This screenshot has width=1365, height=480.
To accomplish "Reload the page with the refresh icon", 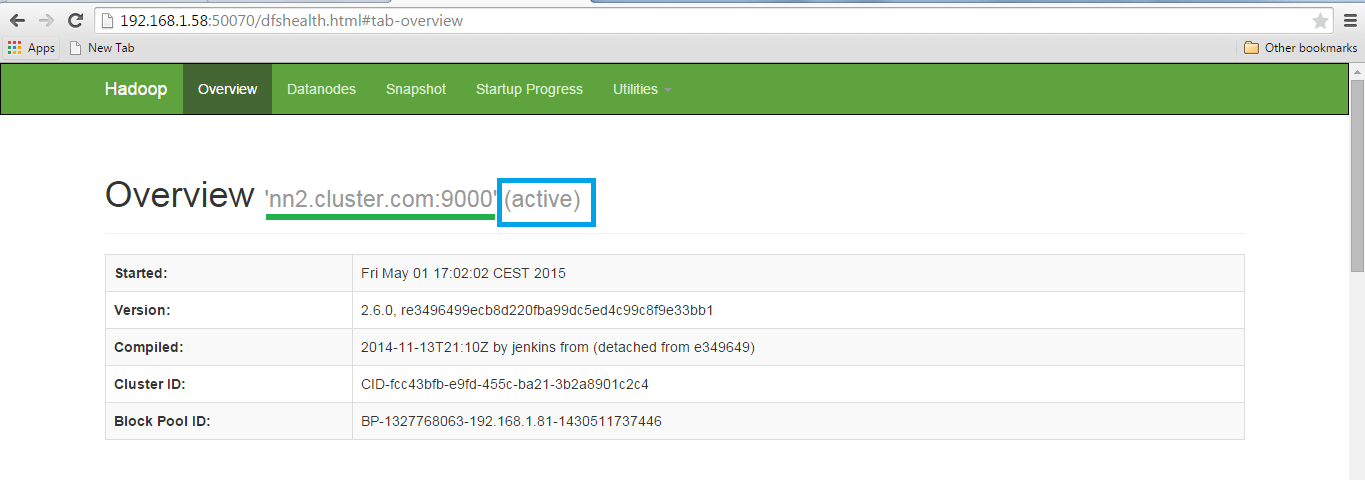I will pyautogui.click(x=75, y=20).
